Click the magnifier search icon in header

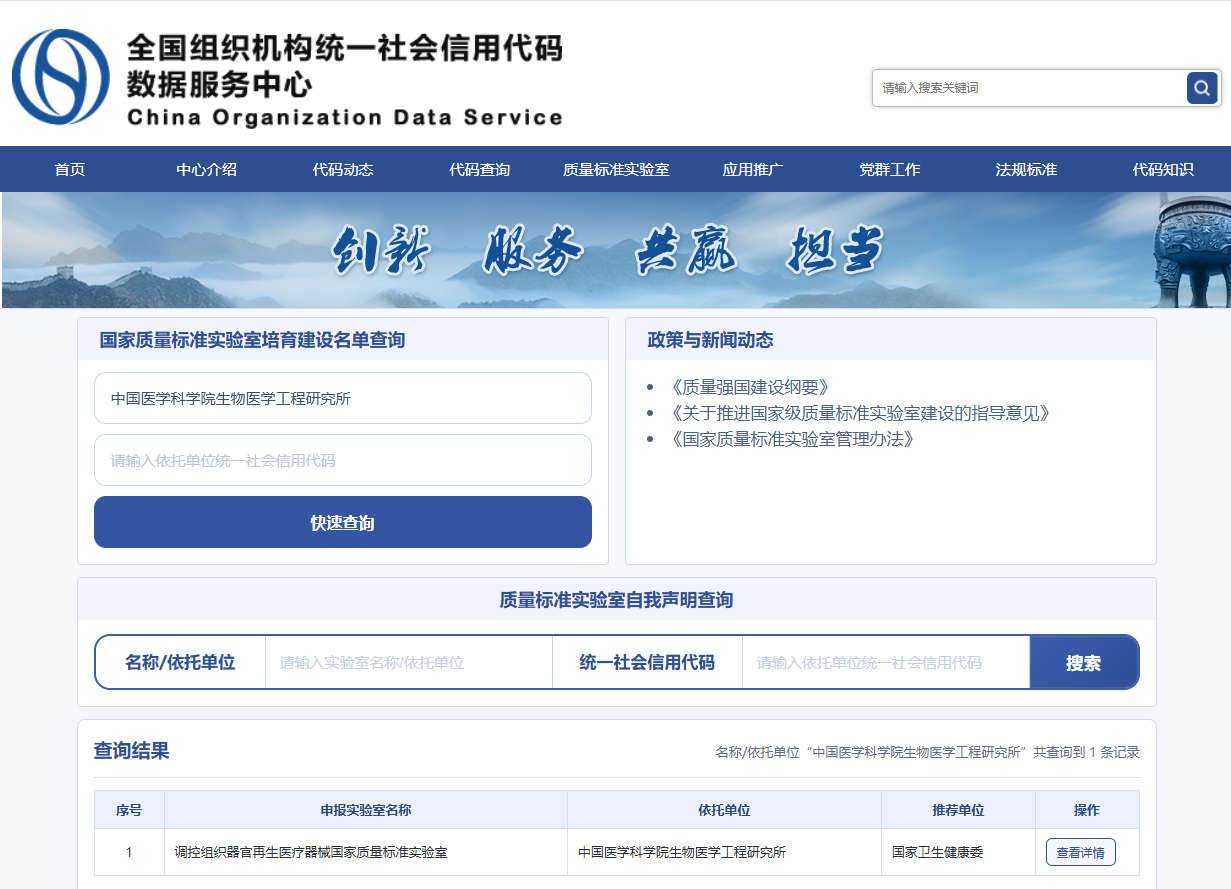[1201, 88]
